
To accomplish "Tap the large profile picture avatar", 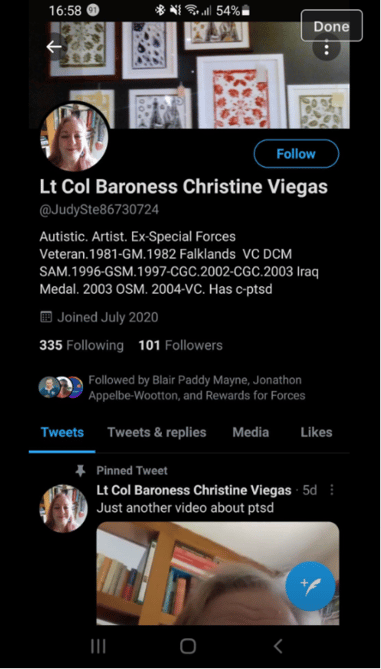I will [74, 138].
